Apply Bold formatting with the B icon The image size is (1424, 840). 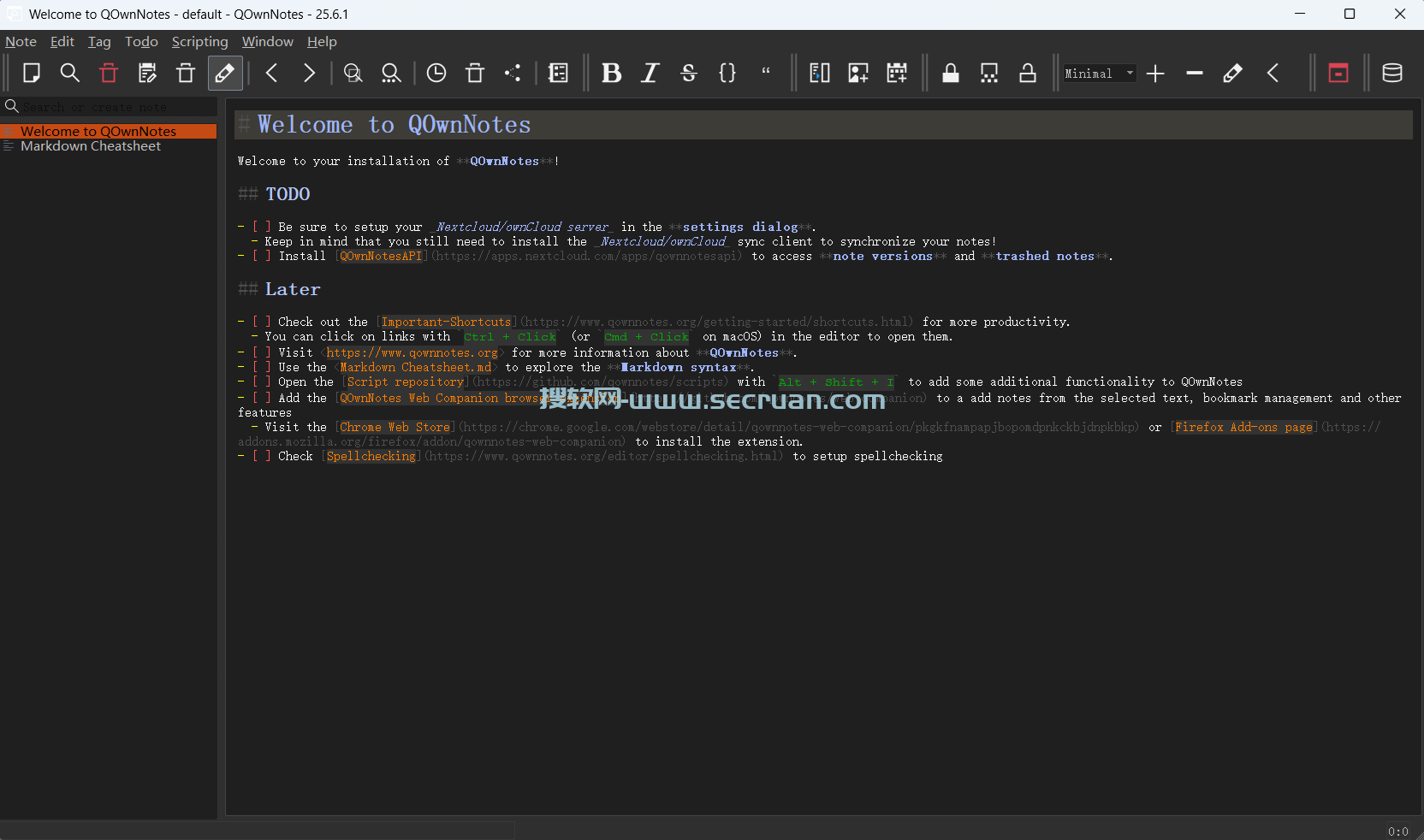[611, 74]
